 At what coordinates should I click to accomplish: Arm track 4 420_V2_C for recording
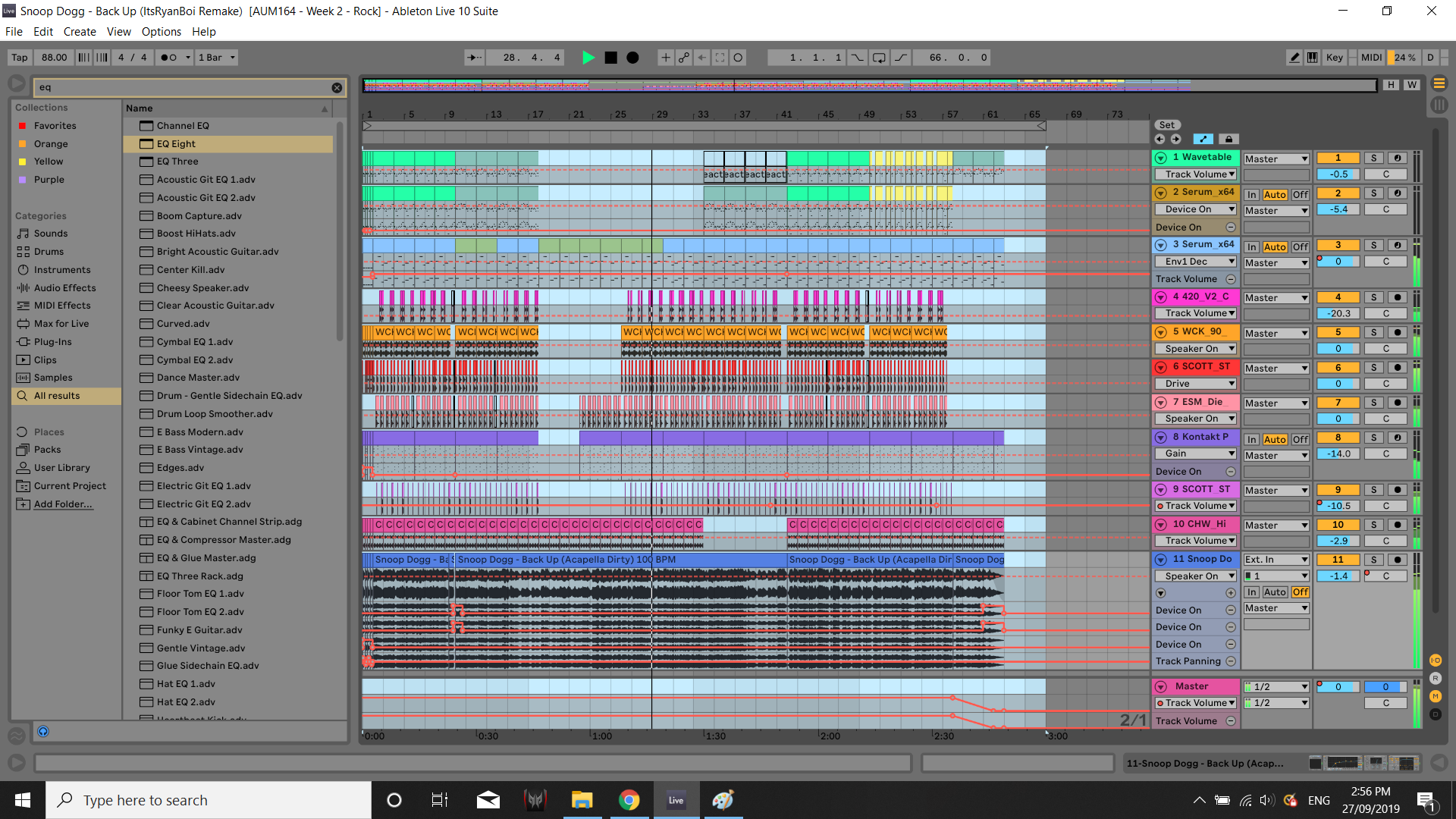click(x=1398, y=297)
